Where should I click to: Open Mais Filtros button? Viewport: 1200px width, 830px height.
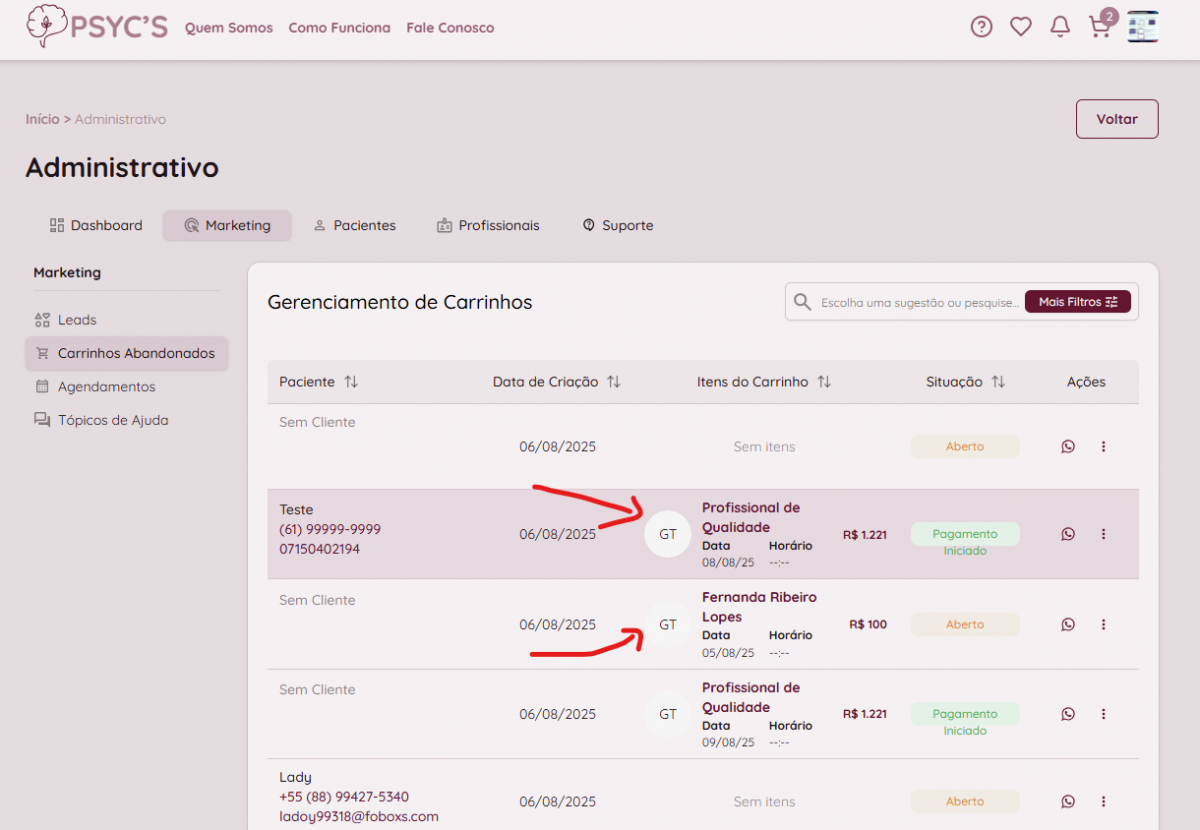coord(1077,302)
